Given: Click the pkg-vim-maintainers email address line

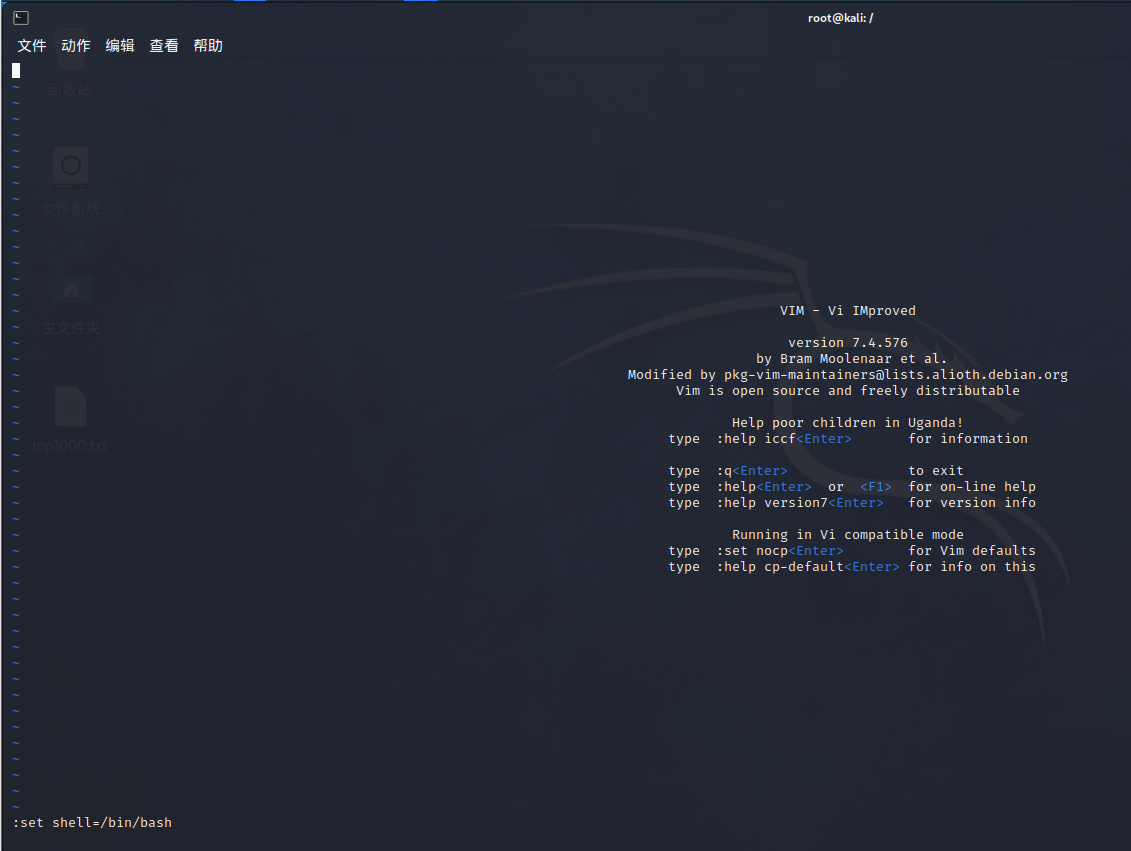Looking at the screenshot, I should click(x=848, y=374).
